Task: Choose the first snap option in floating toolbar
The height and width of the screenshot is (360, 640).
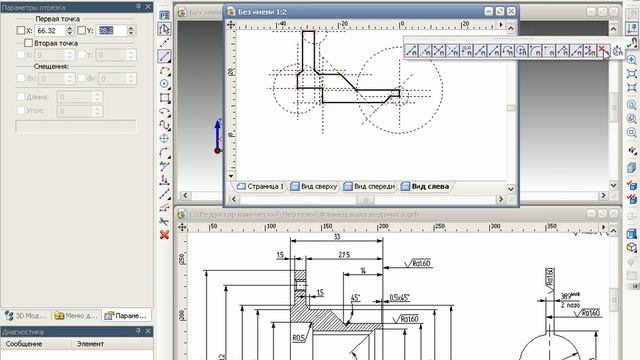Action: click(411, 51)
